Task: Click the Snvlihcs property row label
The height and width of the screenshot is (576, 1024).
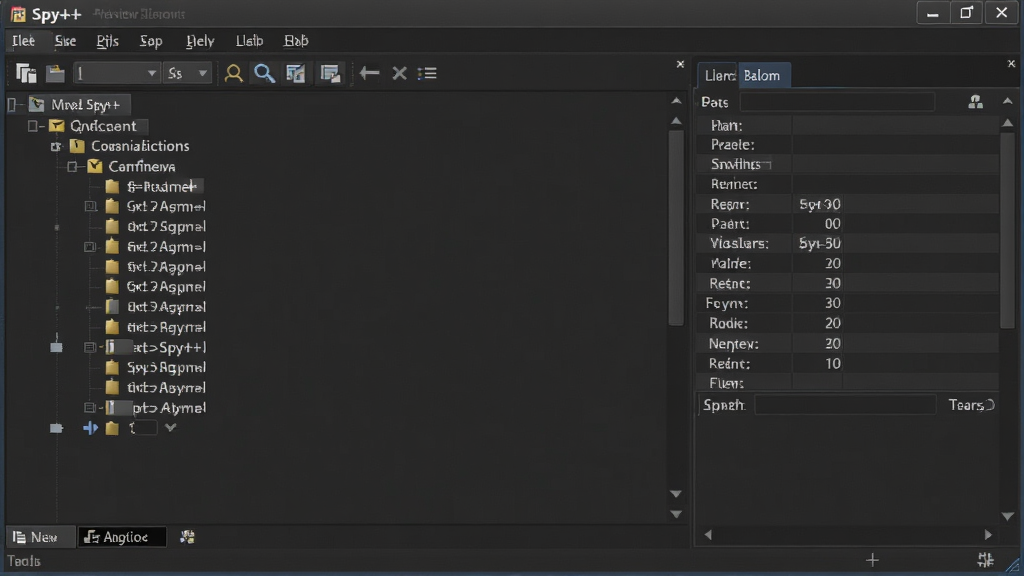Action: pos(736,164)
